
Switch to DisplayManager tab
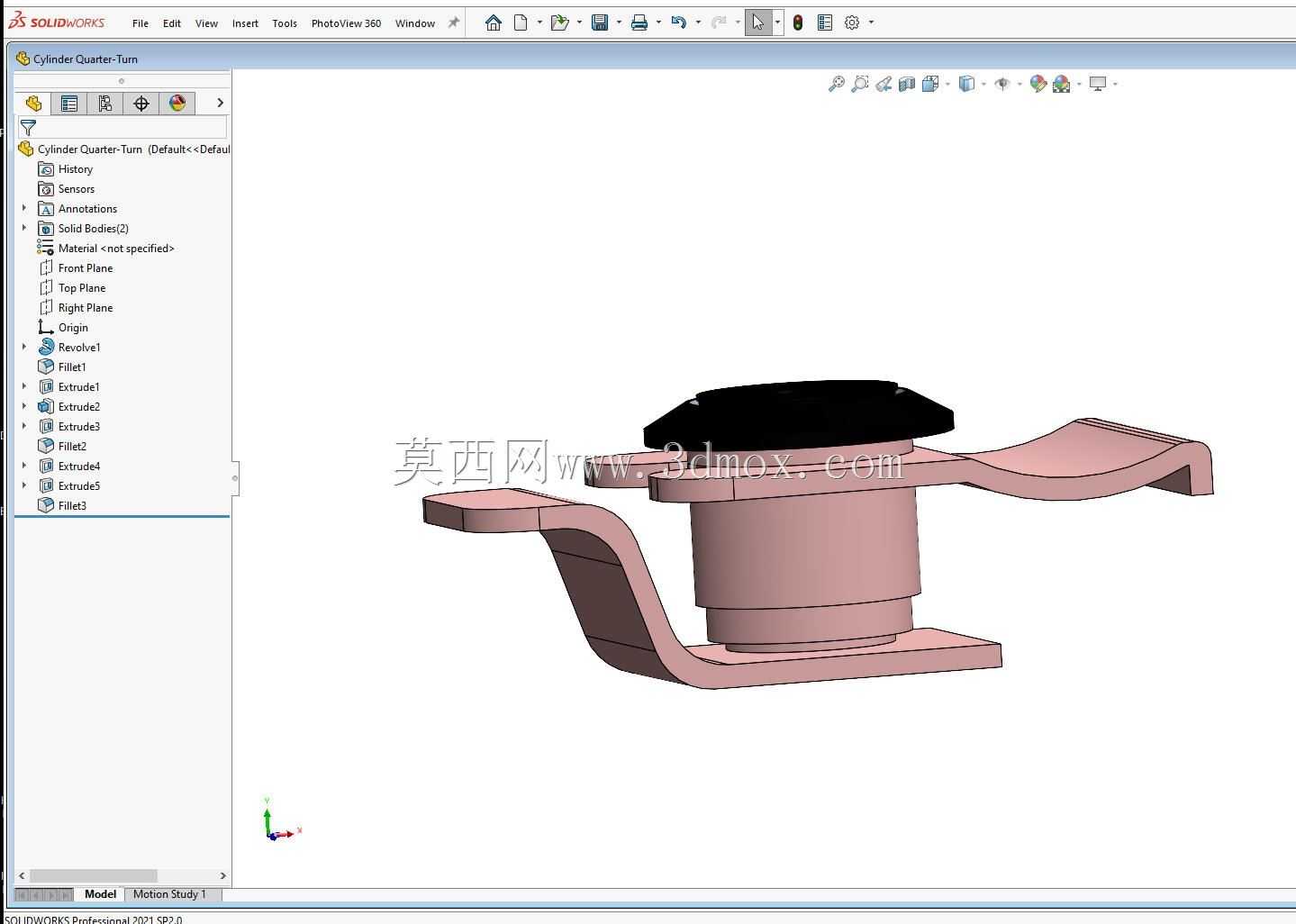pos(177,104)
